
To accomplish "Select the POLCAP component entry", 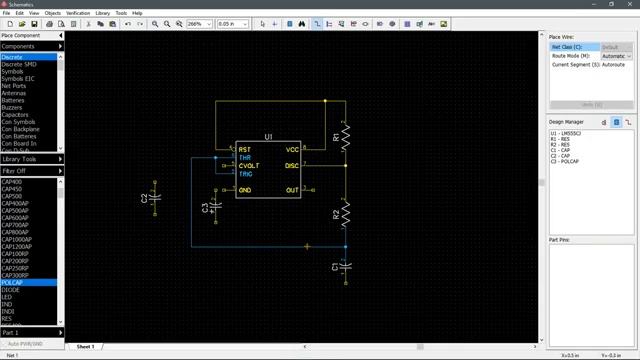I will point(29,282).
